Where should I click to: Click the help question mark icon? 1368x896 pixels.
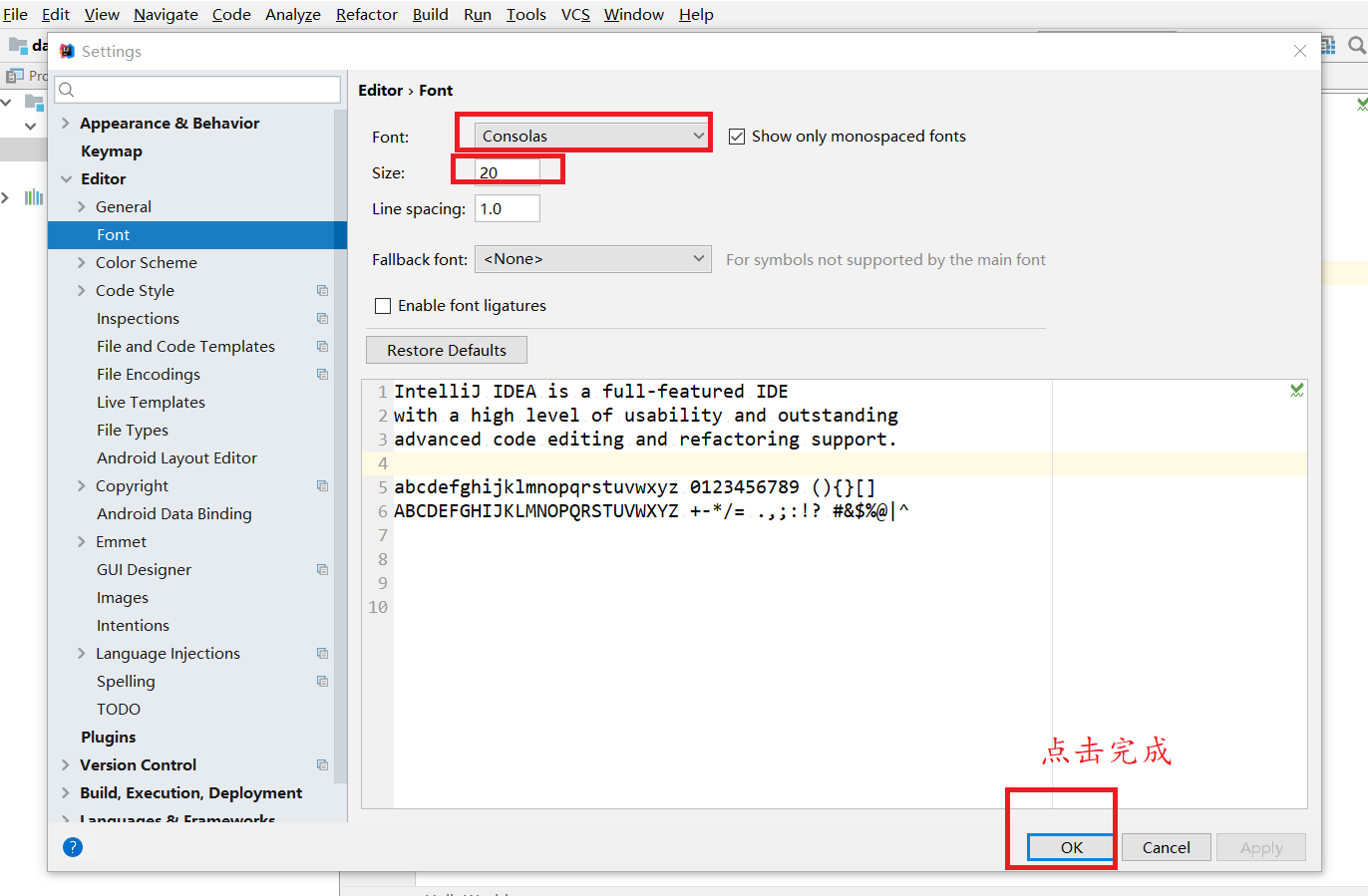pos(73,847)
